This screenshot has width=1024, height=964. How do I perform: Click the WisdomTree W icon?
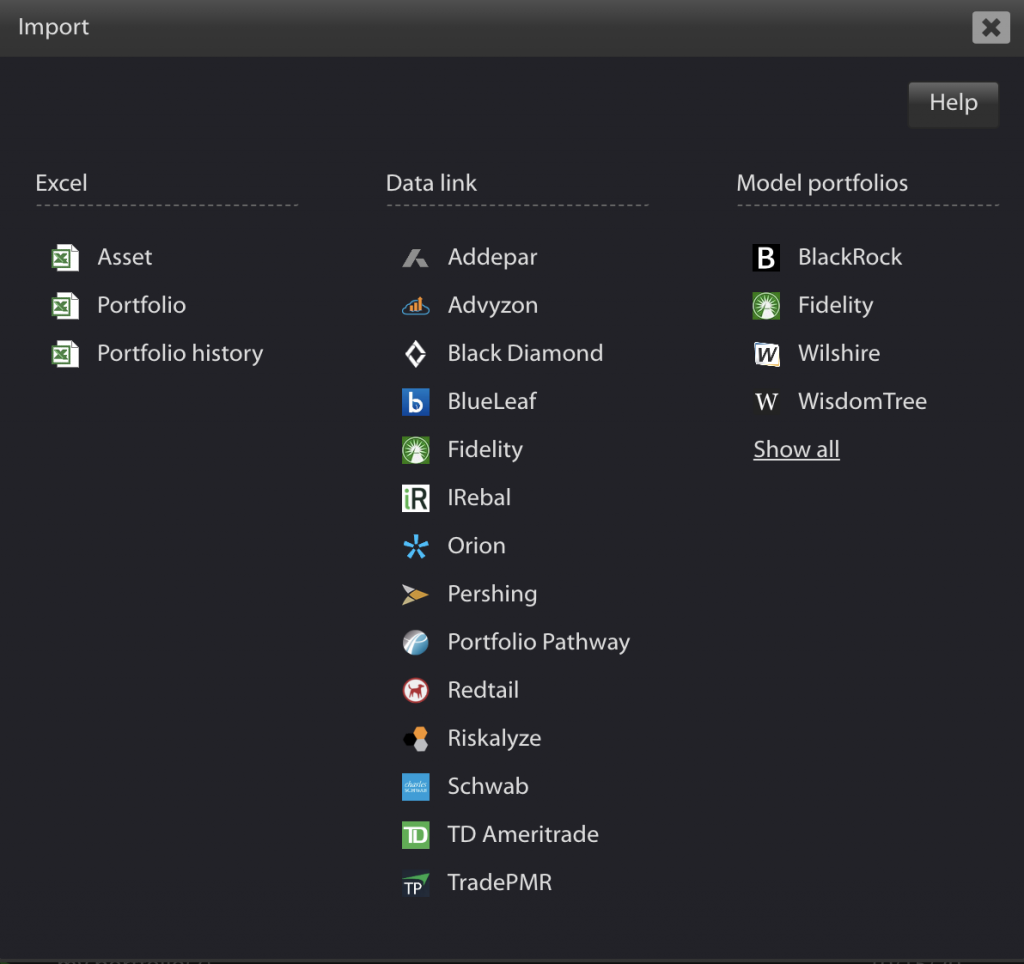click(766, 402)
